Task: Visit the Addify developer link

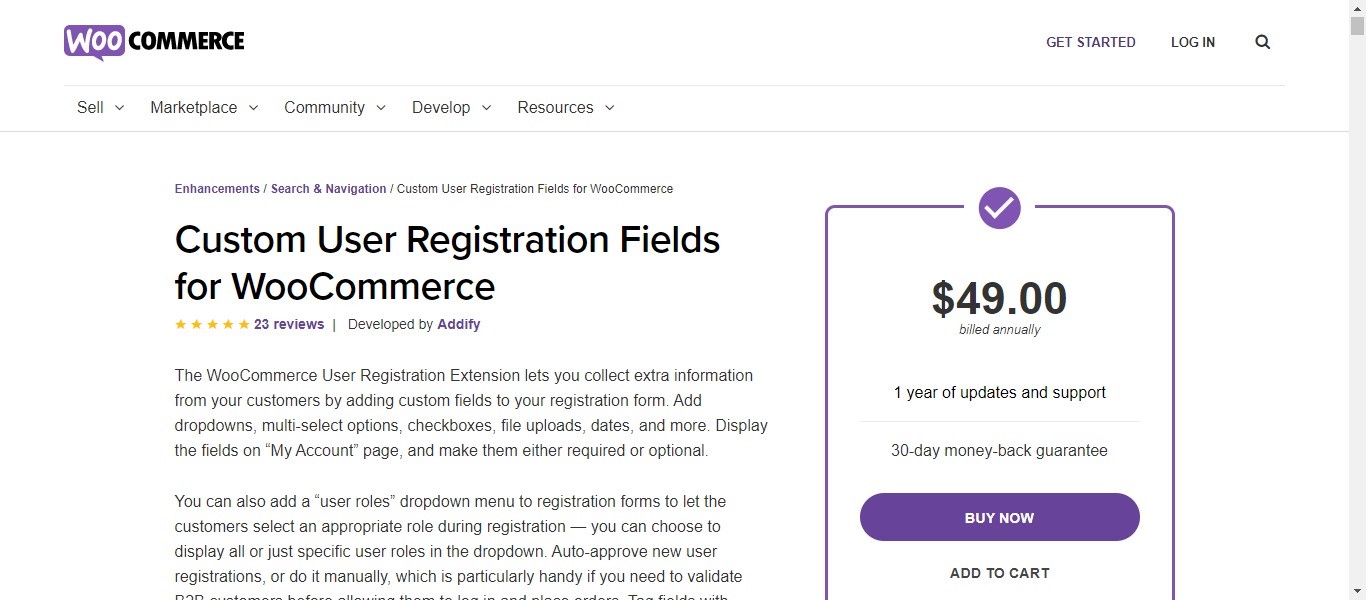Action: (x=459, y=324)
